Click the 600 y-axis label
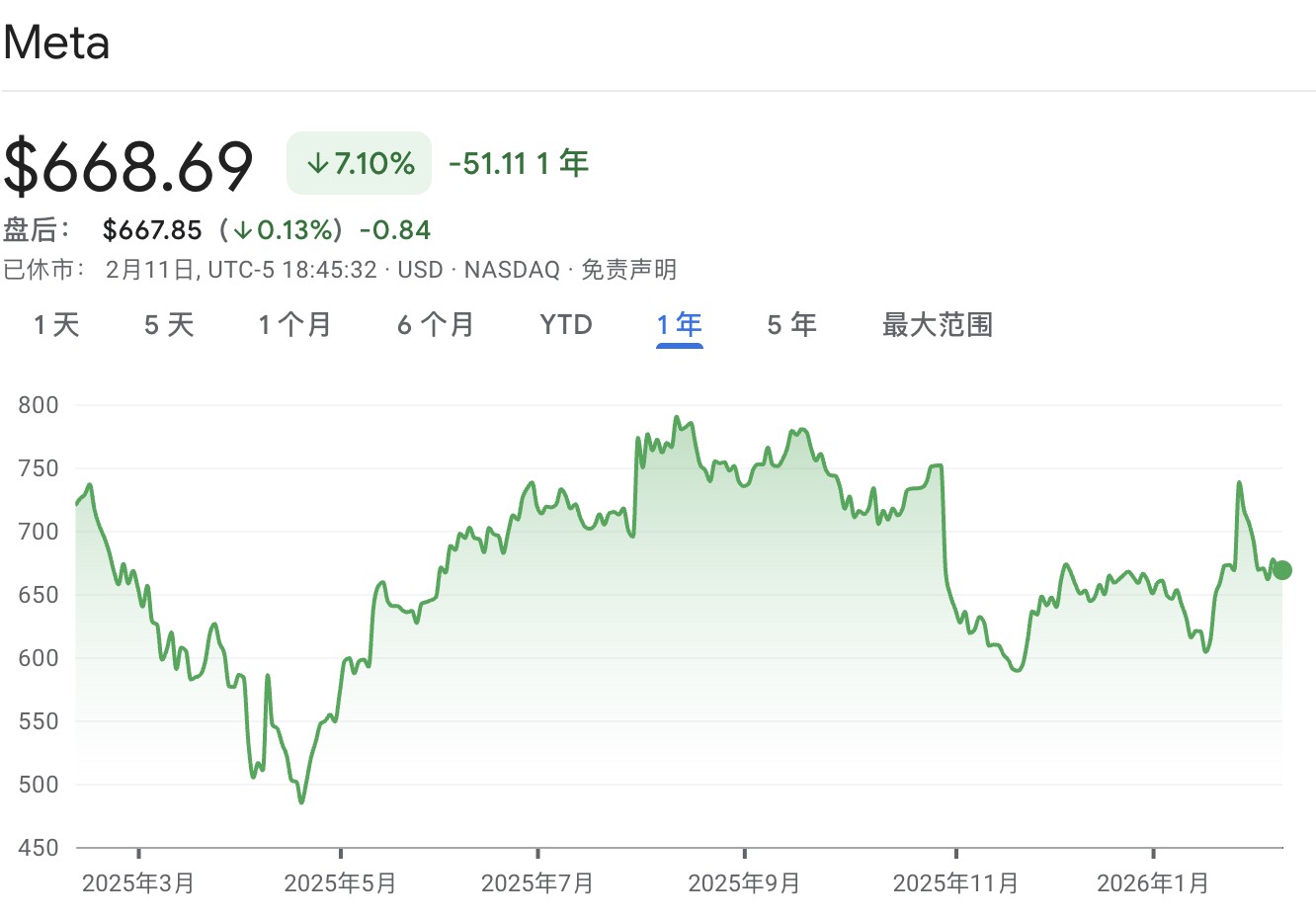Viewport: 1316px width, 919px height. [x=39, y=658]
